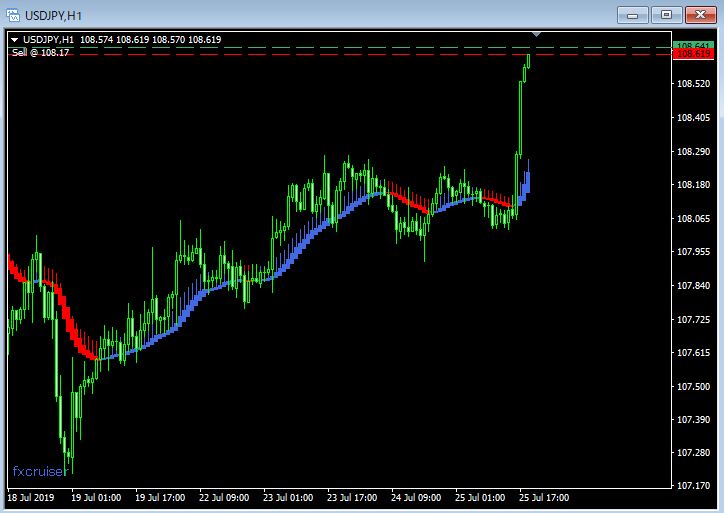Click the USDJPY chart window icon
The width and height of the screenshot is (724, 513).
tap(13, 15)
